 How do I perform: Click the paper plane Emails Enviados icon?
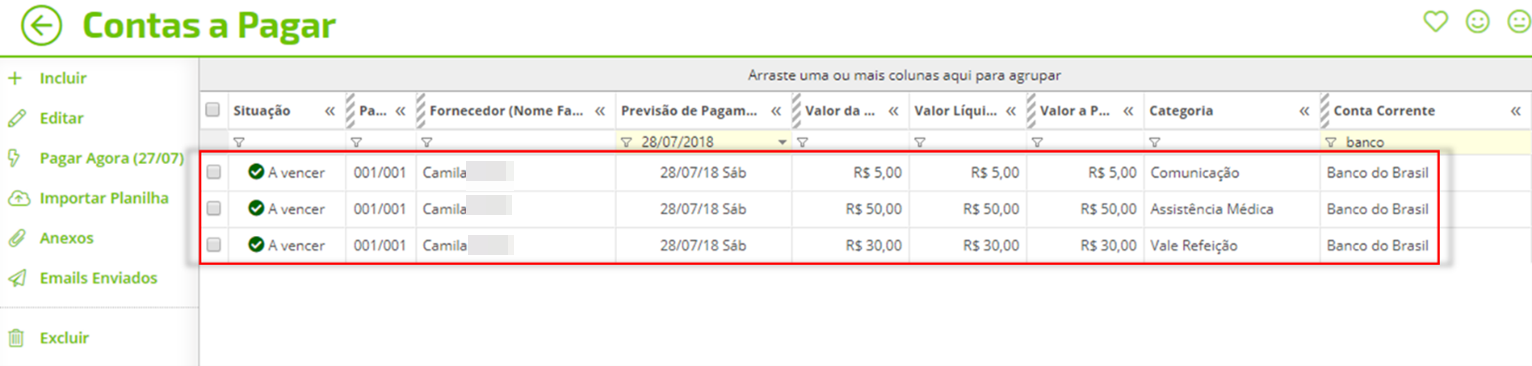(15, 278)
